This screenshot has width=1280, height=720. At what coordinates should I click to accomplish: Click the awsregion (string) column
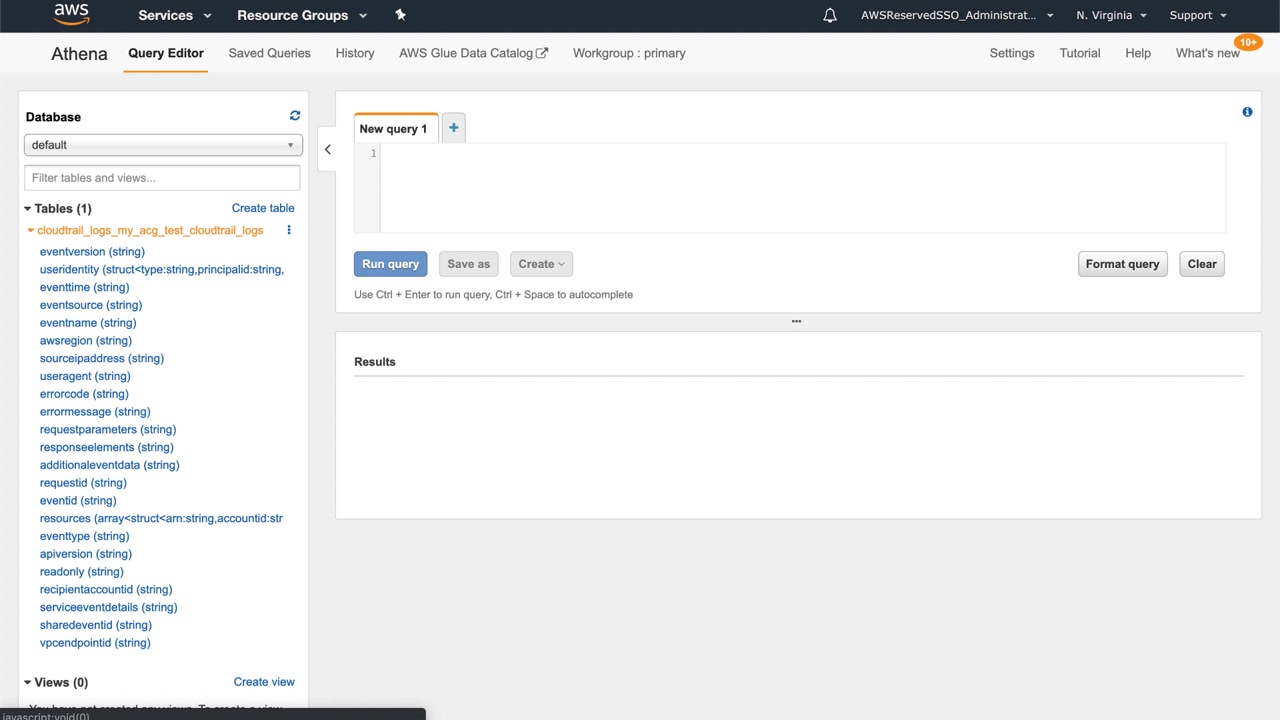(x=86, y=341)
